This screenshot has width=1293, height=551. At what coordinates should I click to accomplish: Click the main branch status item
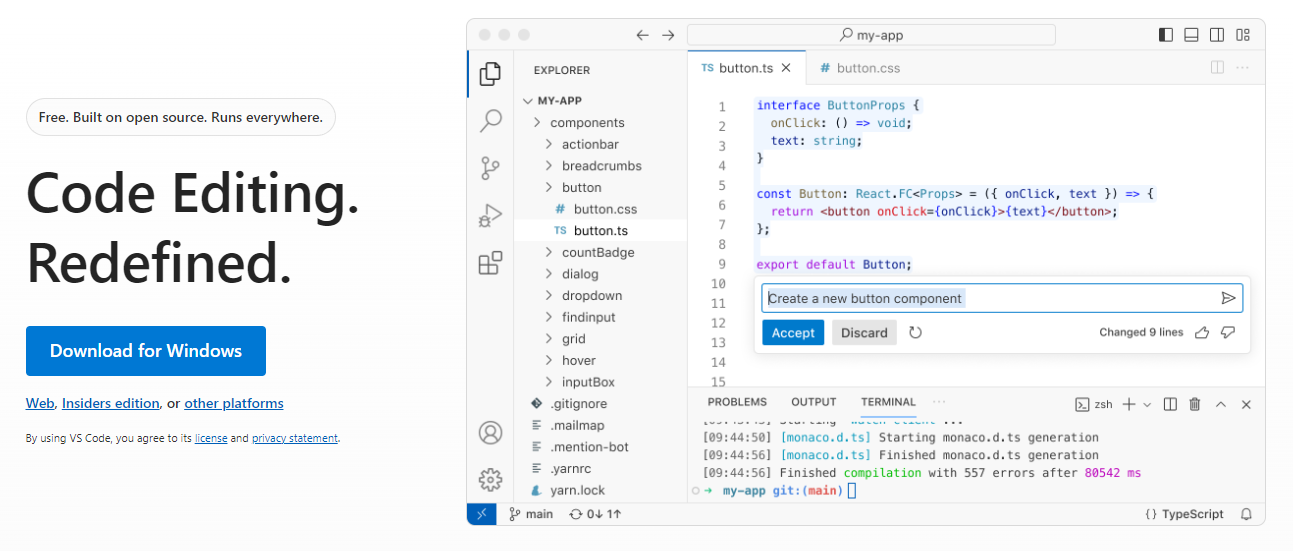[531, 514]
